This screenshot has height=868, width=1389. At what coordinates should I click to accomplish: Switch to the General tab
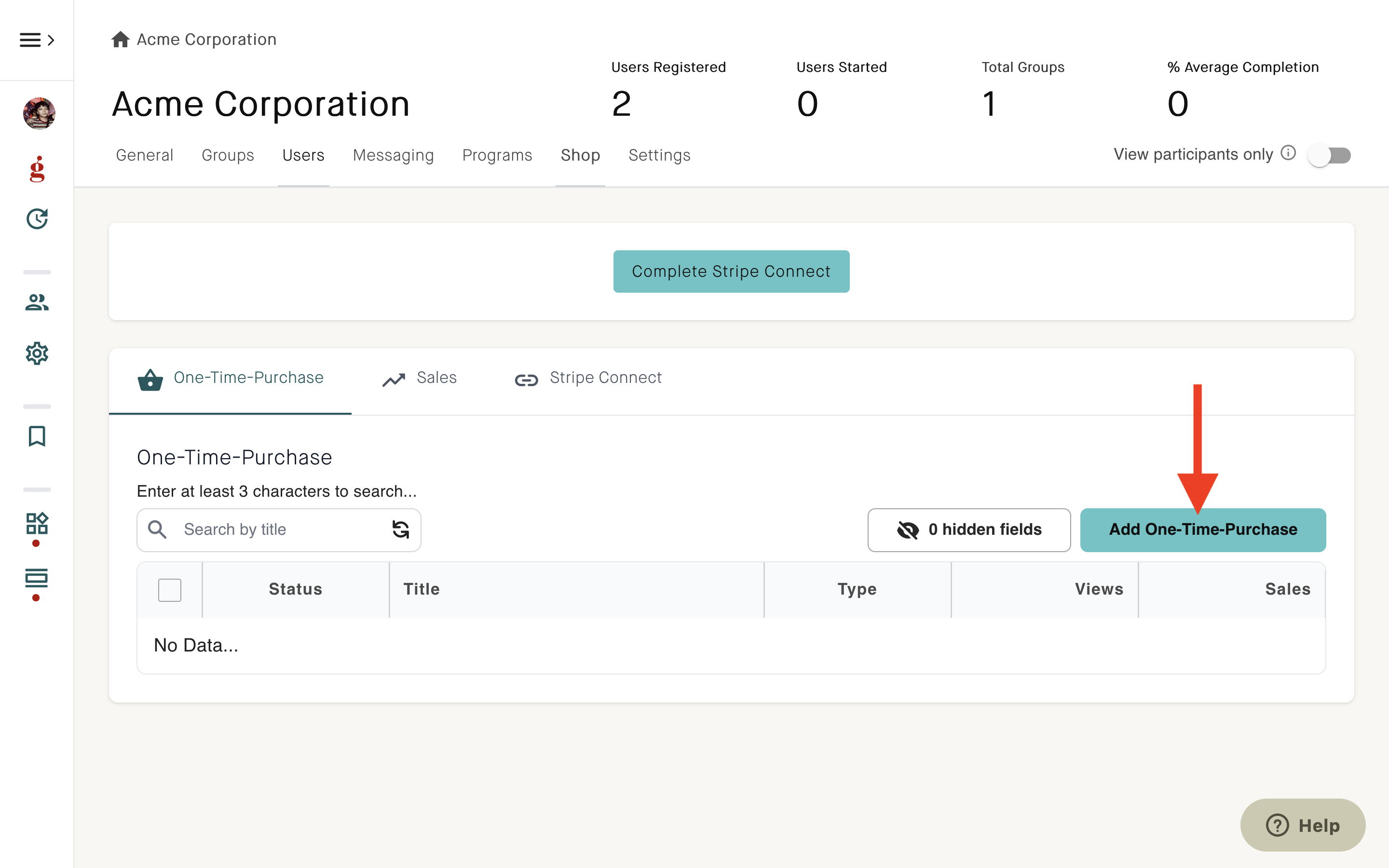point(145,155)
